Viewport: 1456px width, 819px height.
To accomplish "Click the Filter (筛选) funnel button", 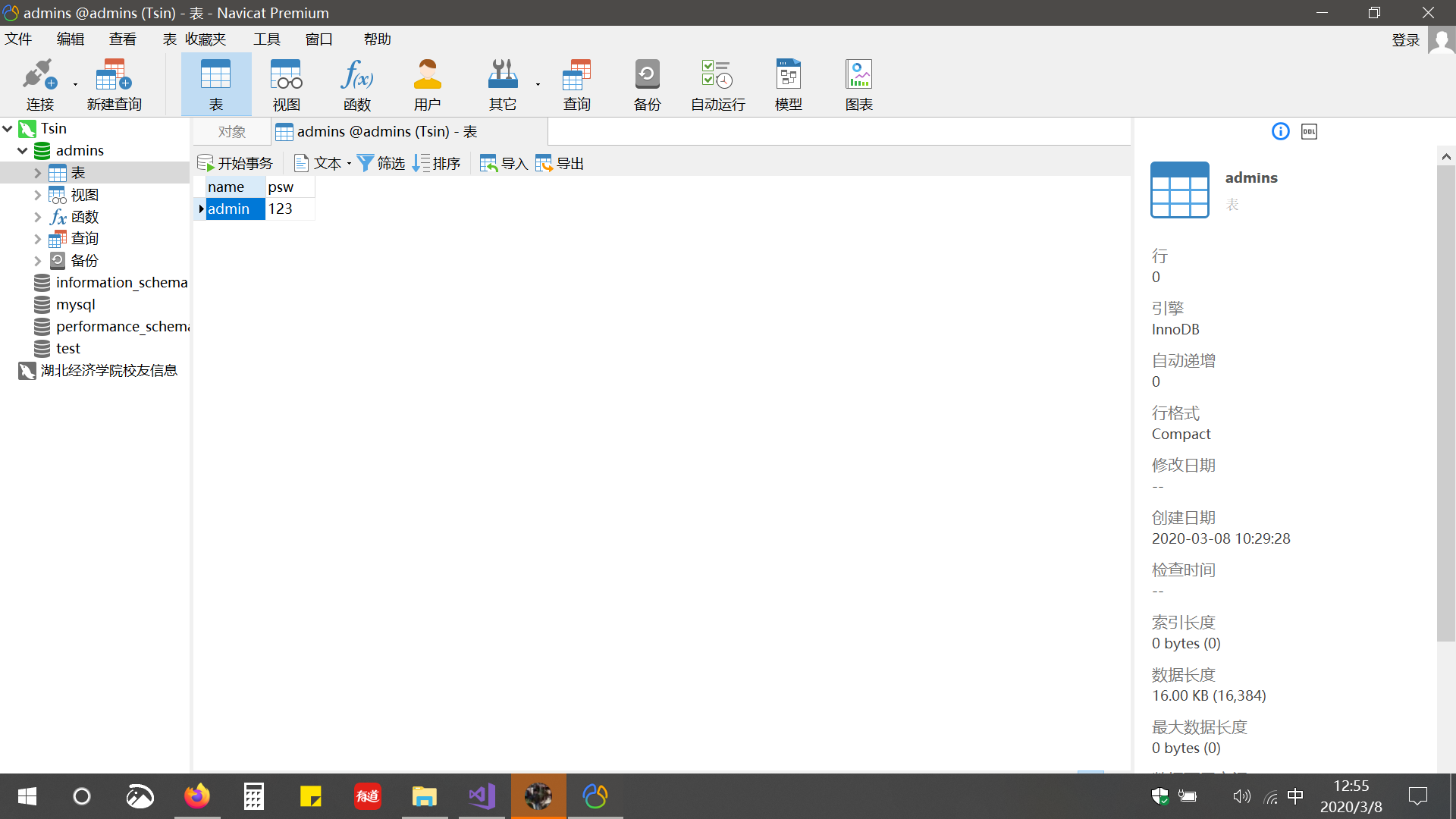I will 381,163.
